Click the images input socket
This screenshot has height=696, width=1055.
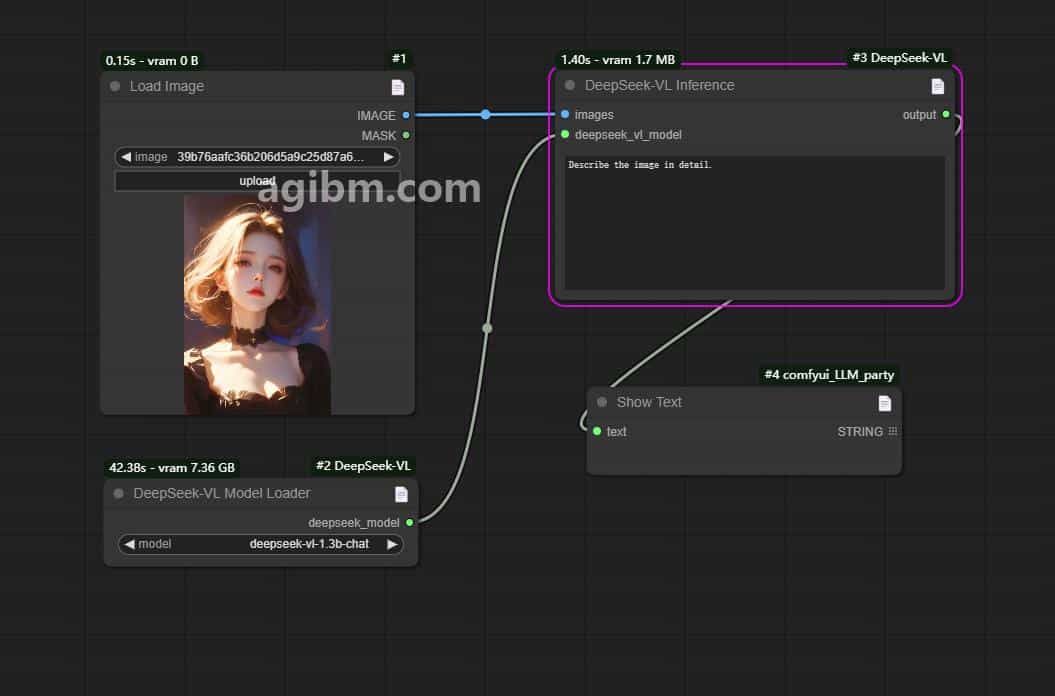(x=565, y=114)
